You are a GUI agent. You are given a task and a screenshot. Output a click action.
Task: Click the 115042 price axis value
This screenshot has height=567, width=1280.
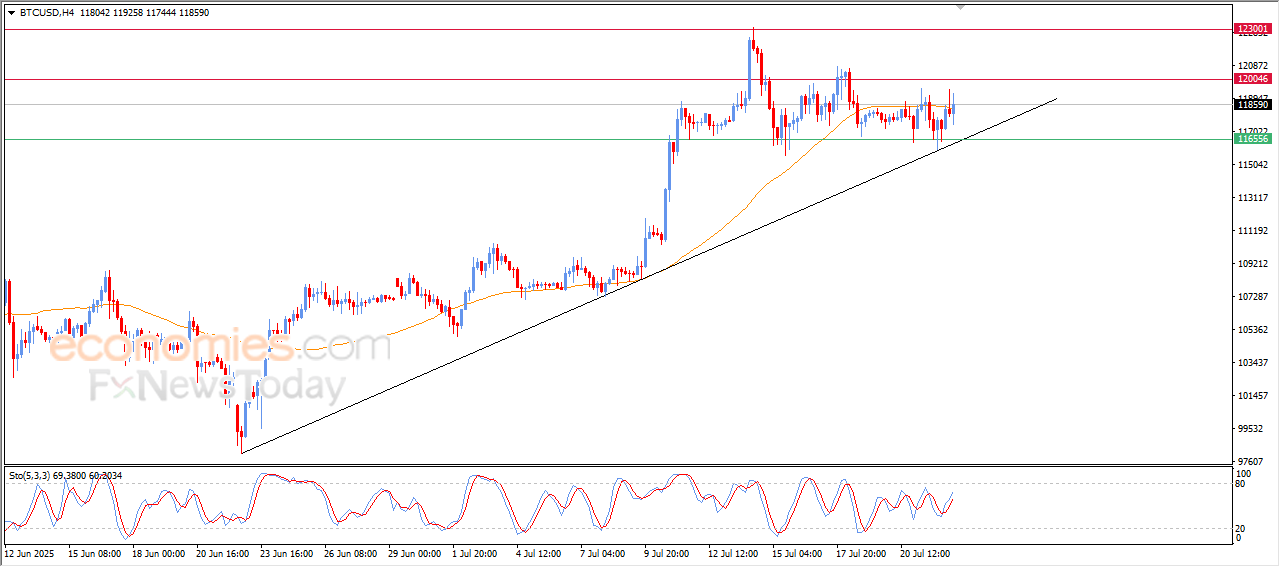click(1253, 164)
